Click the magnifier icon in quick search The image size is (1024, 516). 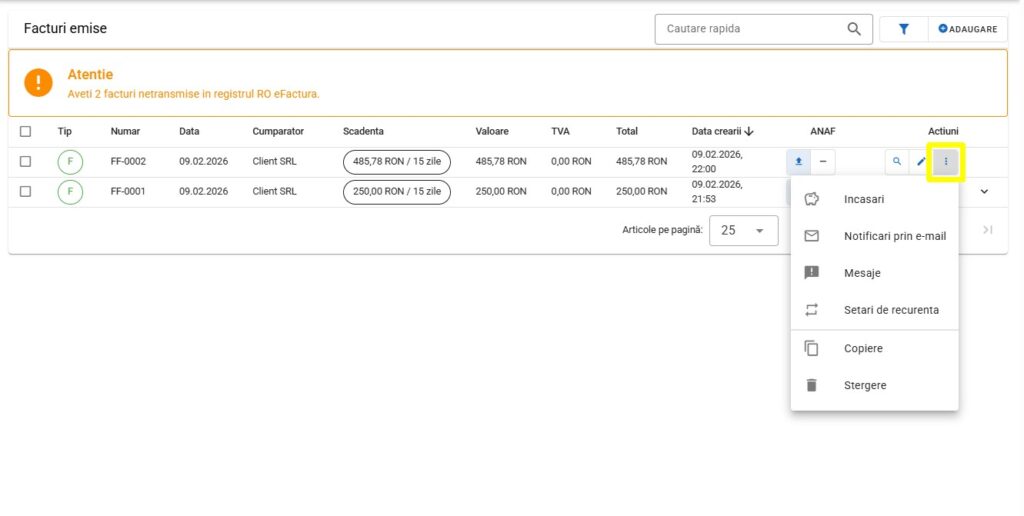[x=853, y=29]
